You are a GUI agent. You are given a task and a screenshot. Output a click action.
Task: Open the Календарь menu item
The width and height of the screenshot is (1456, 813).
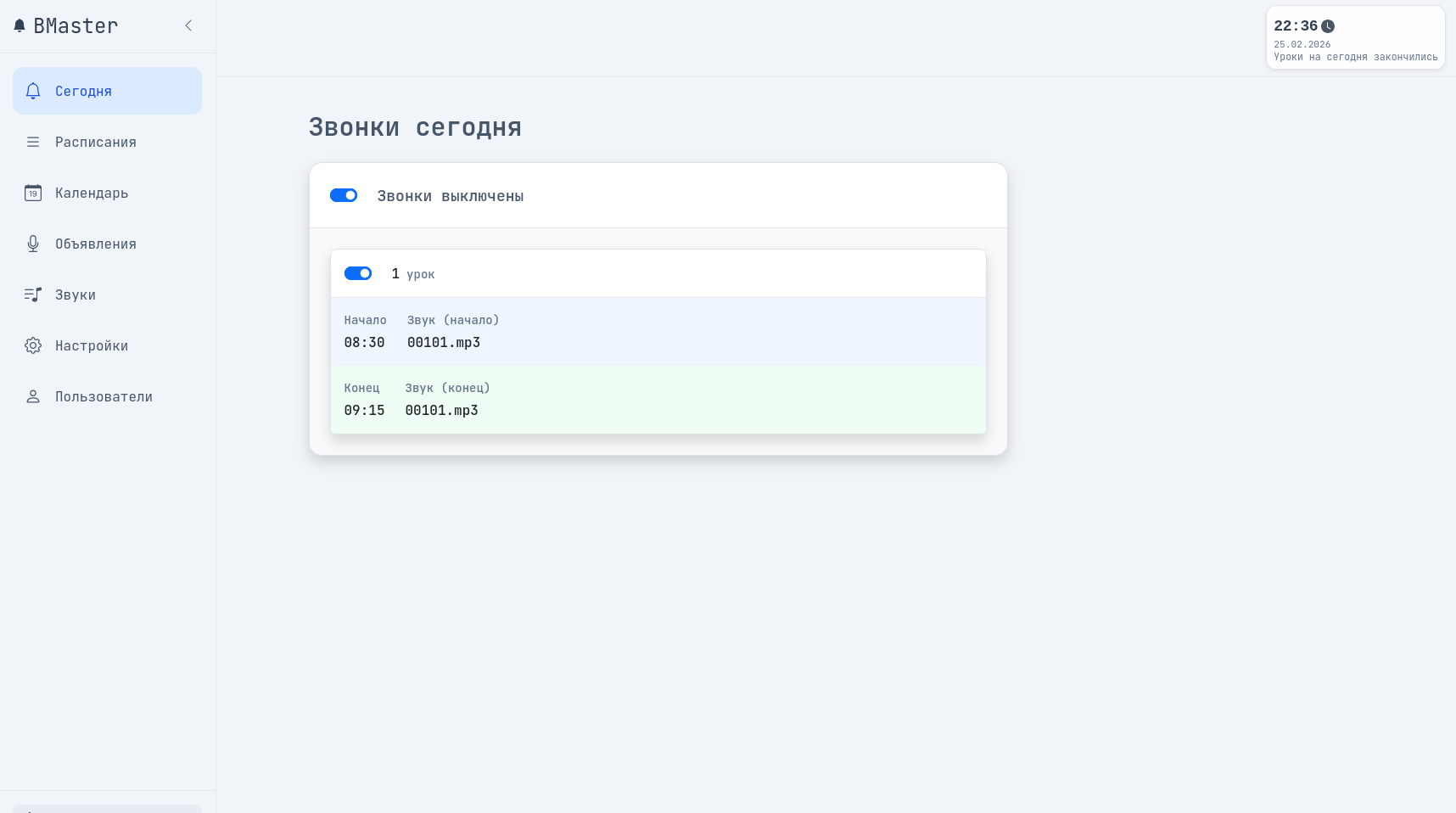pyautogui.click(x=92, y=193)
